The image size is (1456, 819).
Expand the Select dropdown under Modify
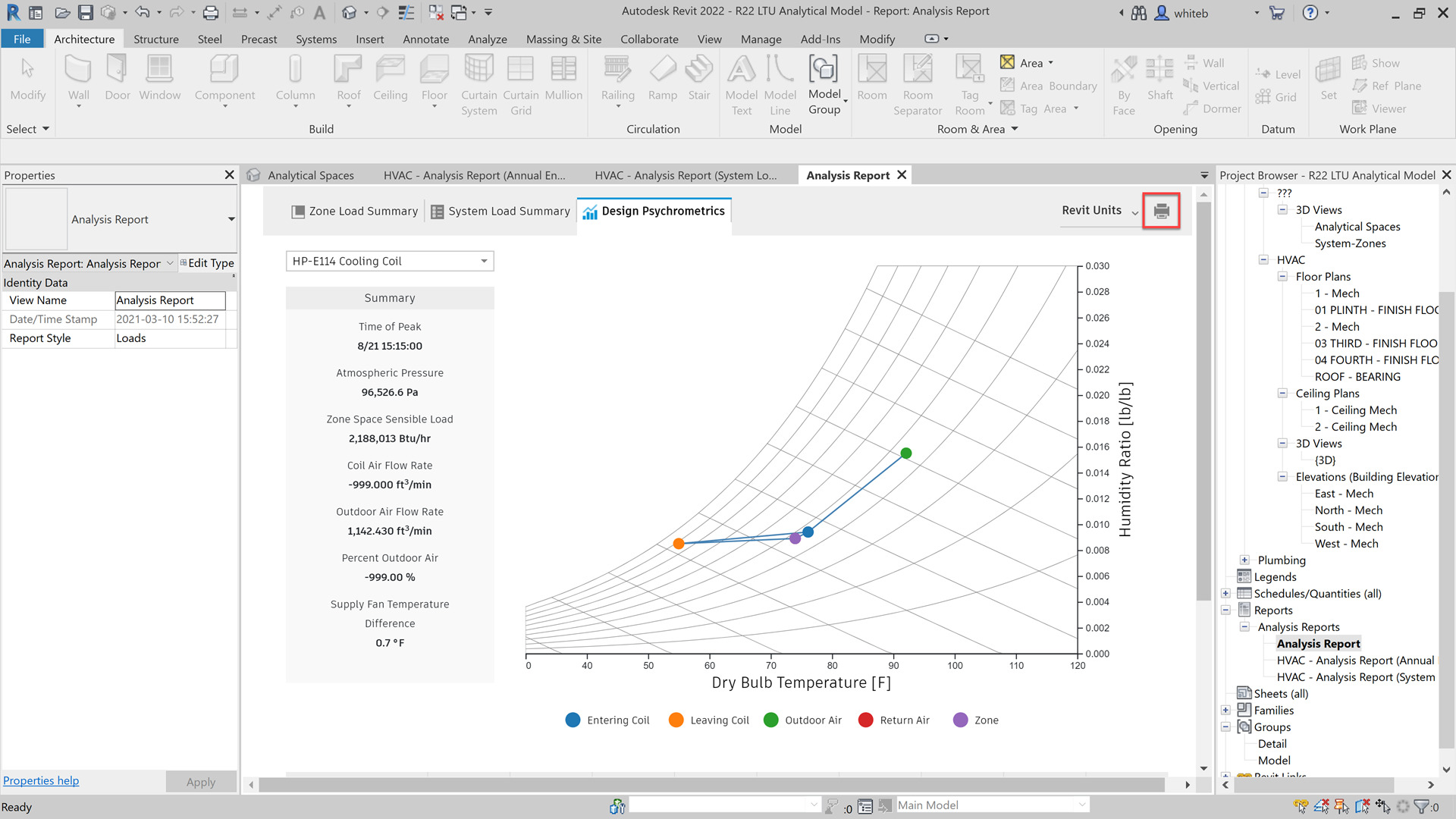coord(27,129)
